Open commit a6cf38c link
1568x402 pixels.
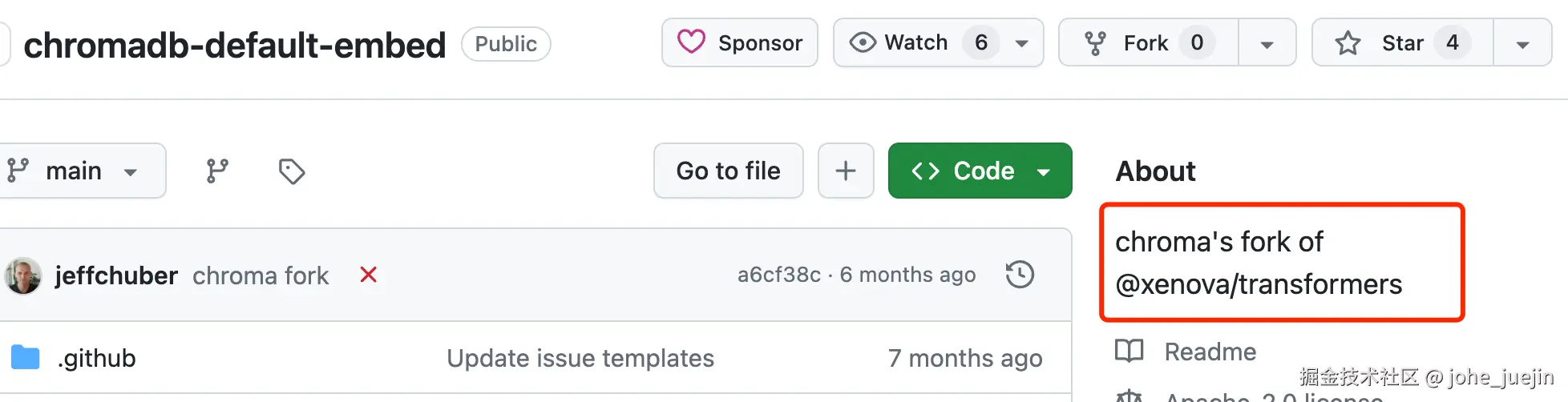[x=778, y=275]
